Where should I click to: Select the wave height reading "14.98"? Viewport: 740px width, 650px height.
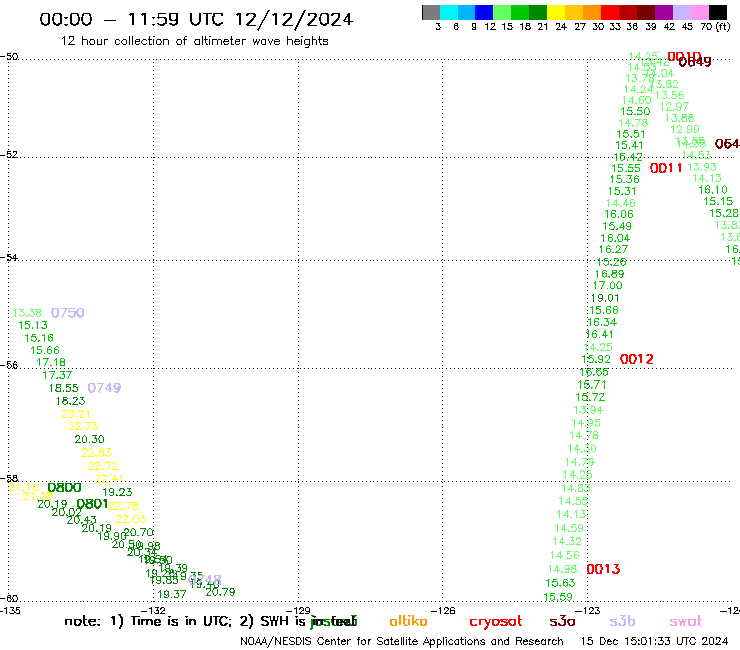pyautogui.click(x=562, y=569)
